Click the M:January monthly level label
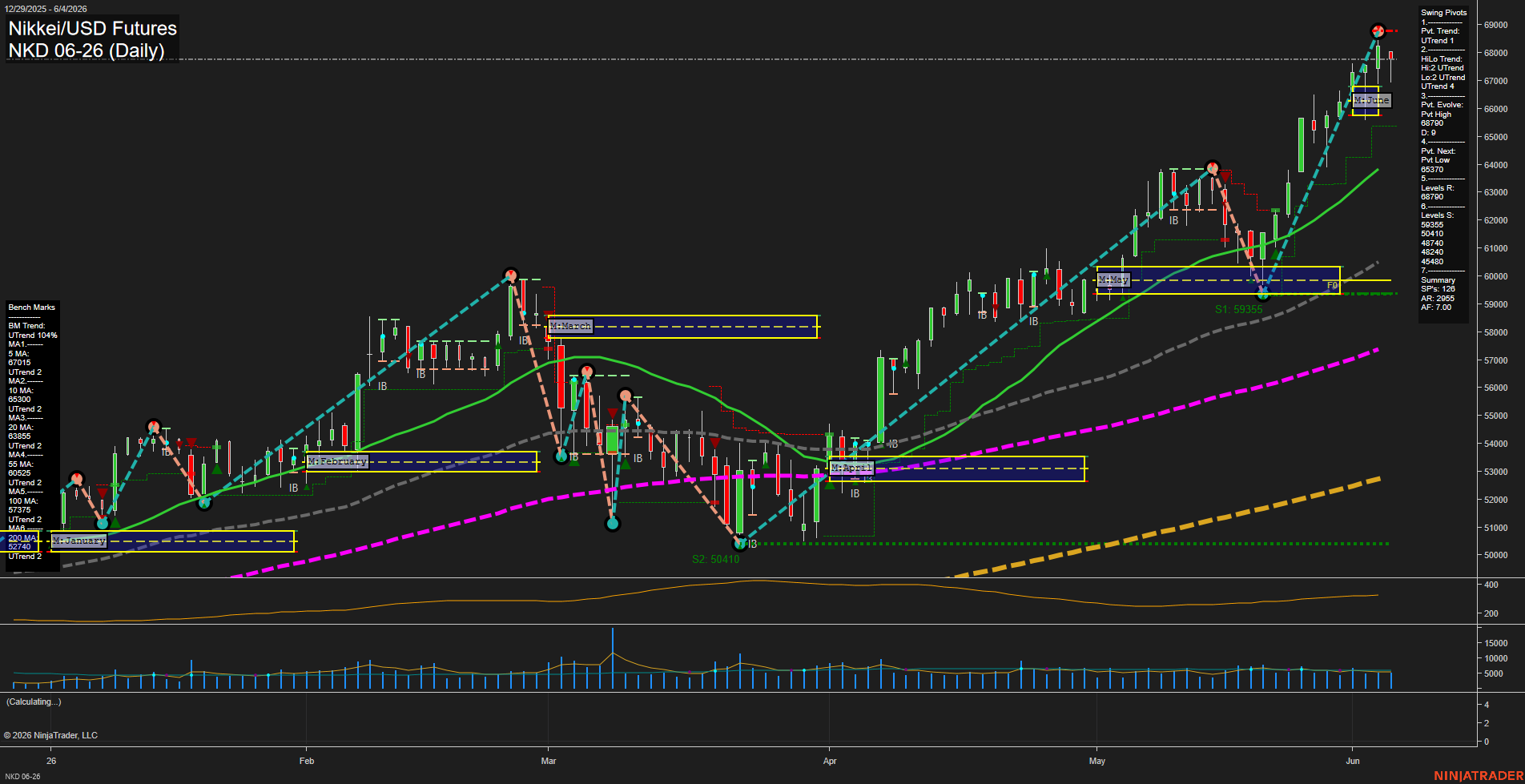 tap(78, 541)
